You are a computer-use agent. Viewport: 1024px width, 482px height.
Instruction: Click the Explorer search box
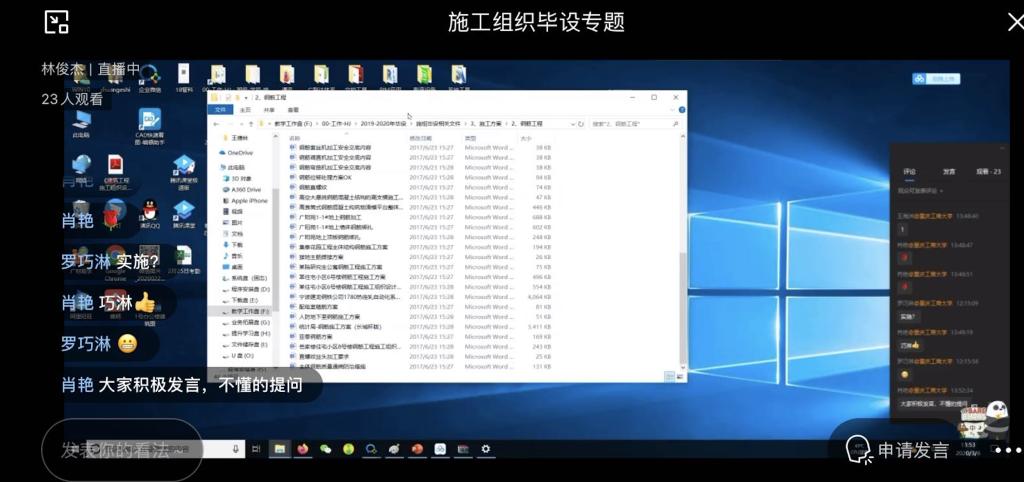coord(630,123)
